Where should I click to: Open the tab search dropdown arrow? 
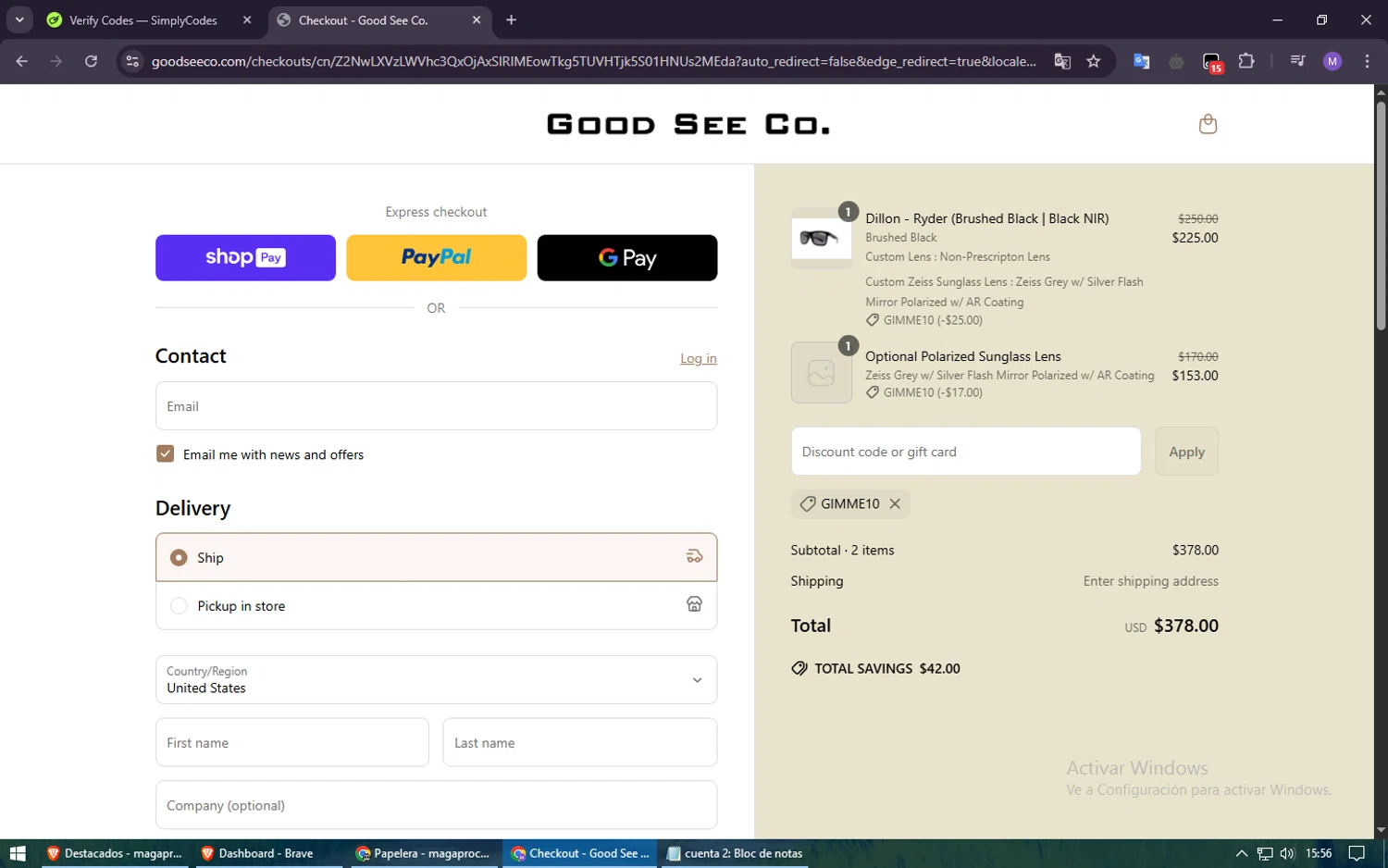point(19,19)
